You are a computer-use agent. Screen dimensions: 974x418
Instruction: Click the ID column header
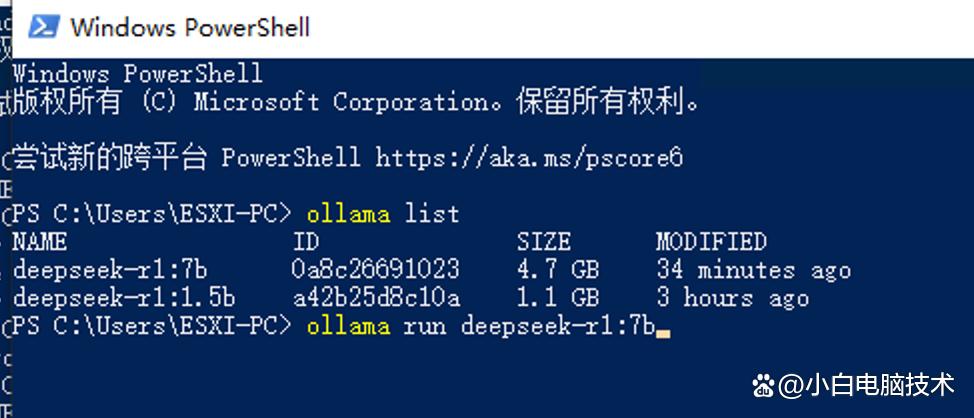(x=306, y=241)
